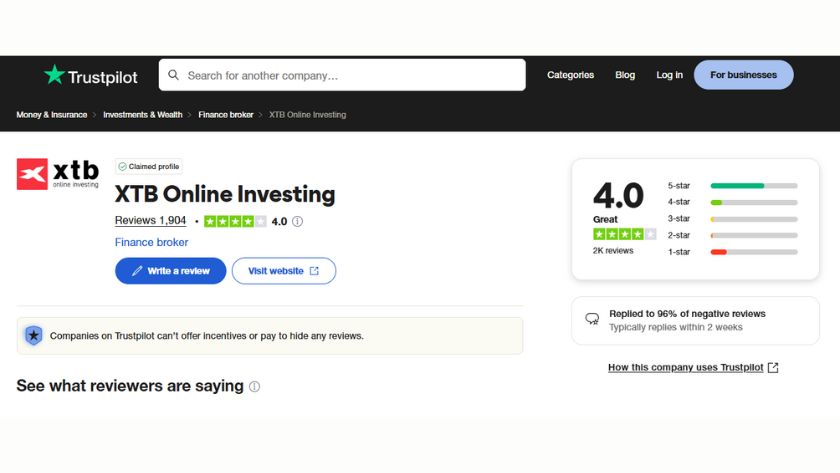Click the info icon beside 'See what reviewers are saying'

pos(254,387)
